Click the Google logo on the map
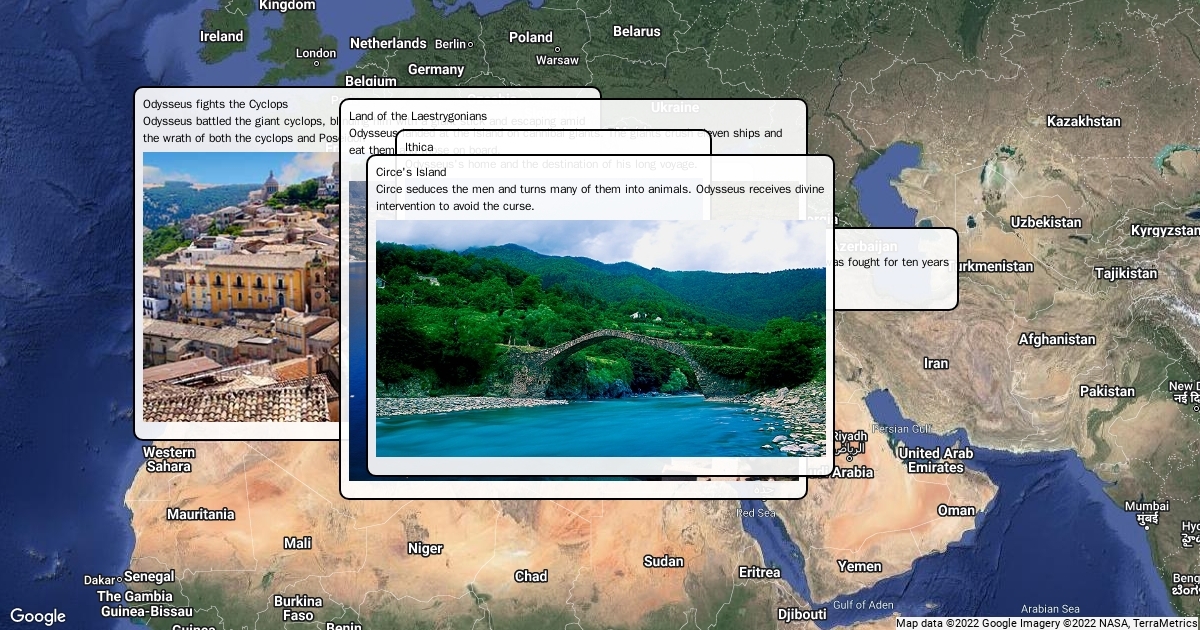 pyautogui.click(x=38, y=616)
